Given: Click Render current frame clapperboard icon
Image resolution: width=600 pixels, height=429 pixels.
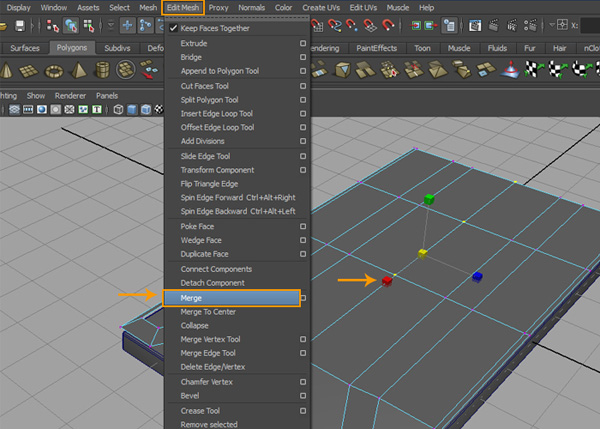Looking at the screenshot, I should (x=494, y=26).
